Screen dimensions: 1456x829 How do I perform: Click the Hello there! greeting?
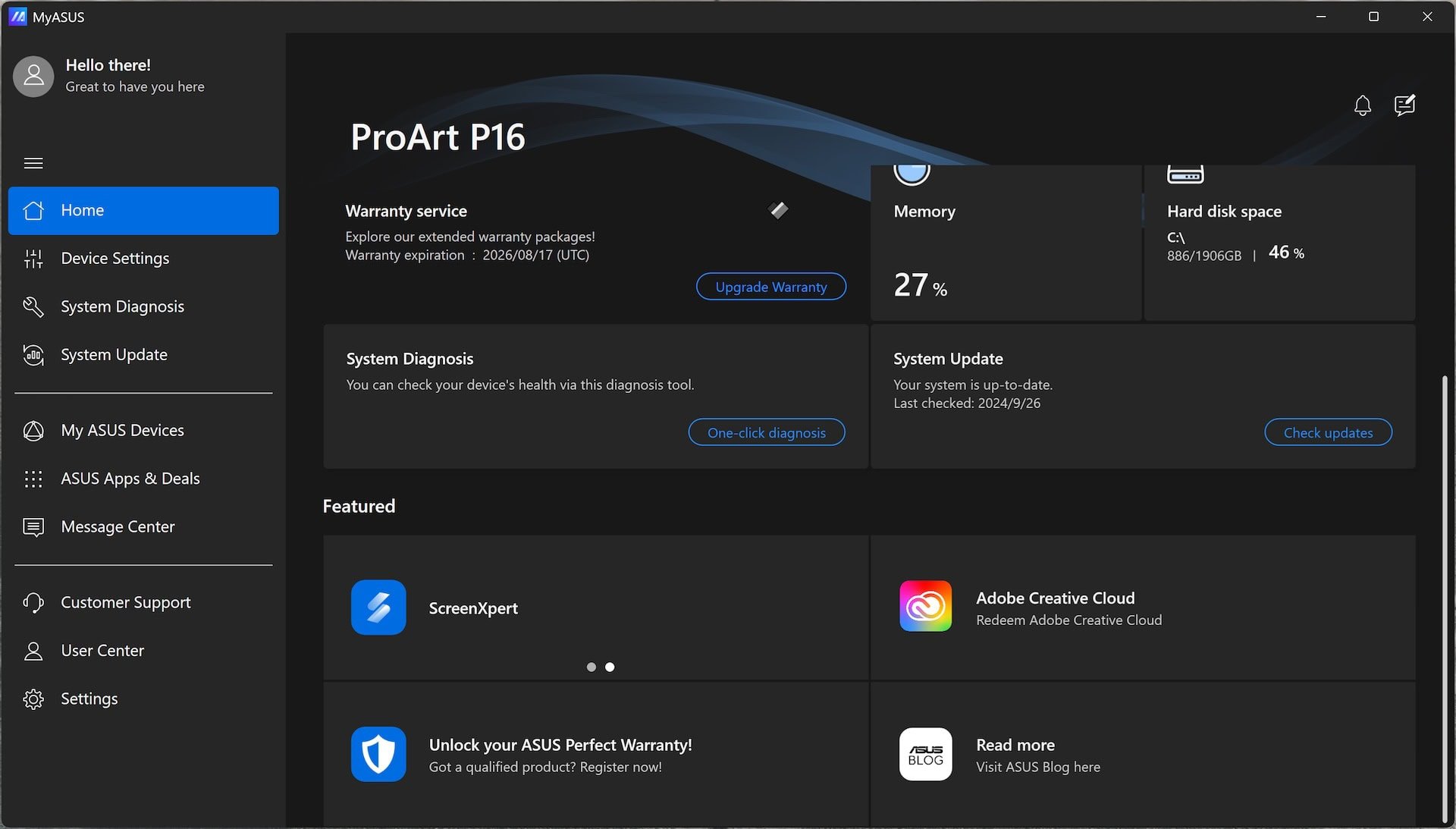click(x=108, y=65)
